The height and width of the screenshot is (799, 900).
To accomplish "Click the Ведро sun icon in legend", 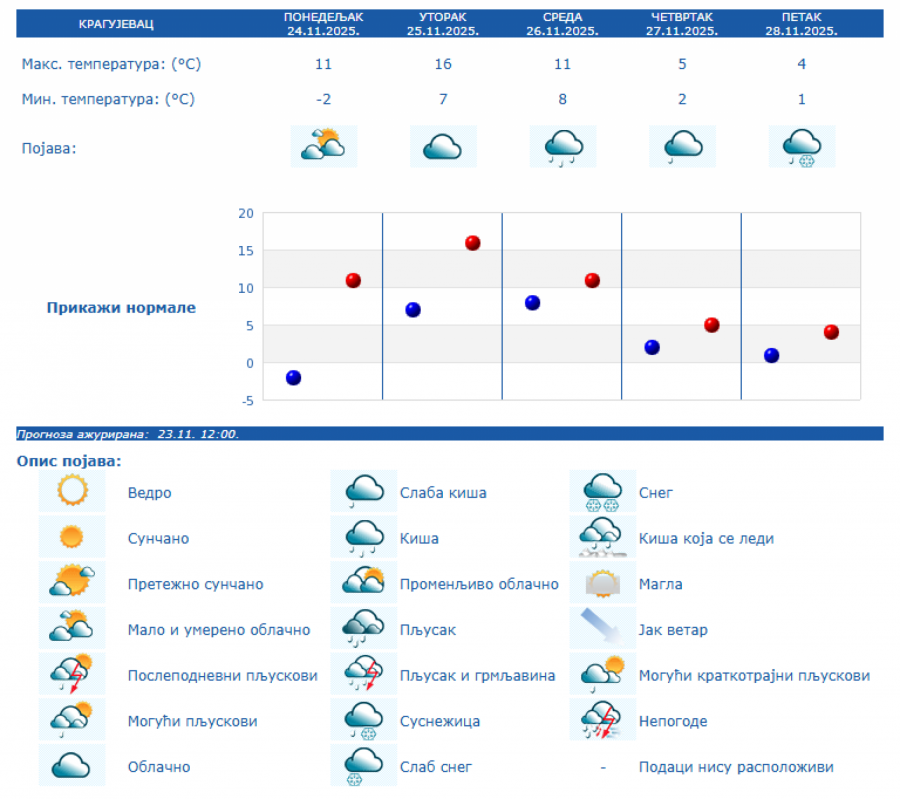I will point(72,492).
